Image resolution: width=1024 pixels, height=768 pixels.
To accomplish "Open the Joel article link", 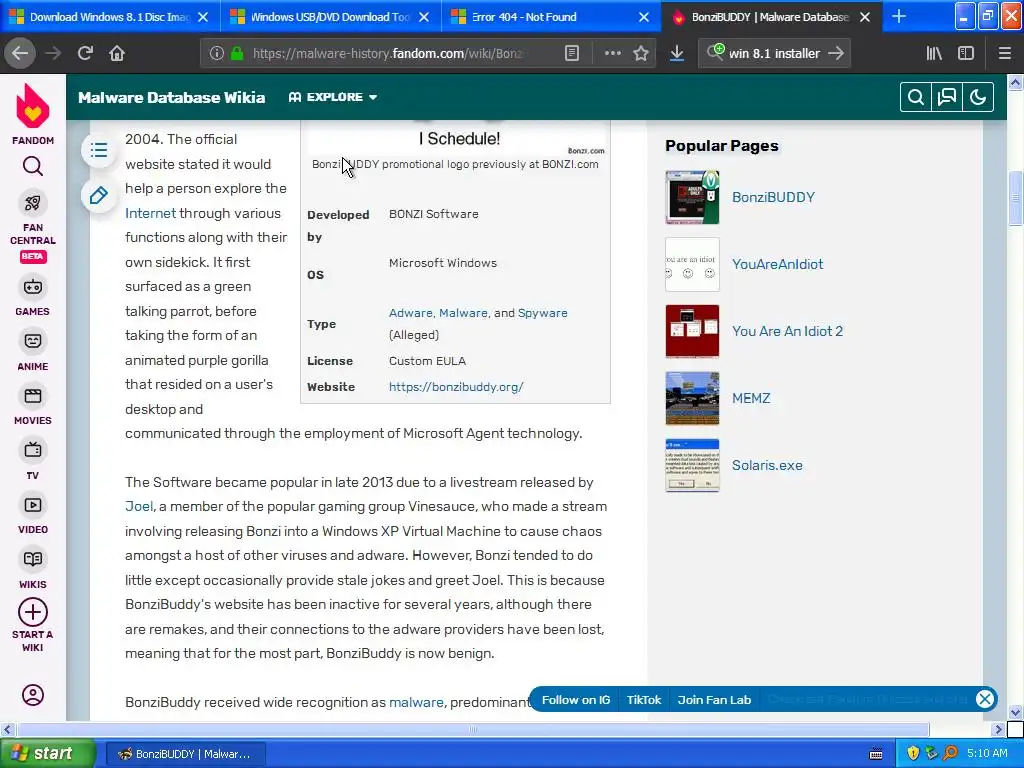I will [139, 506].
